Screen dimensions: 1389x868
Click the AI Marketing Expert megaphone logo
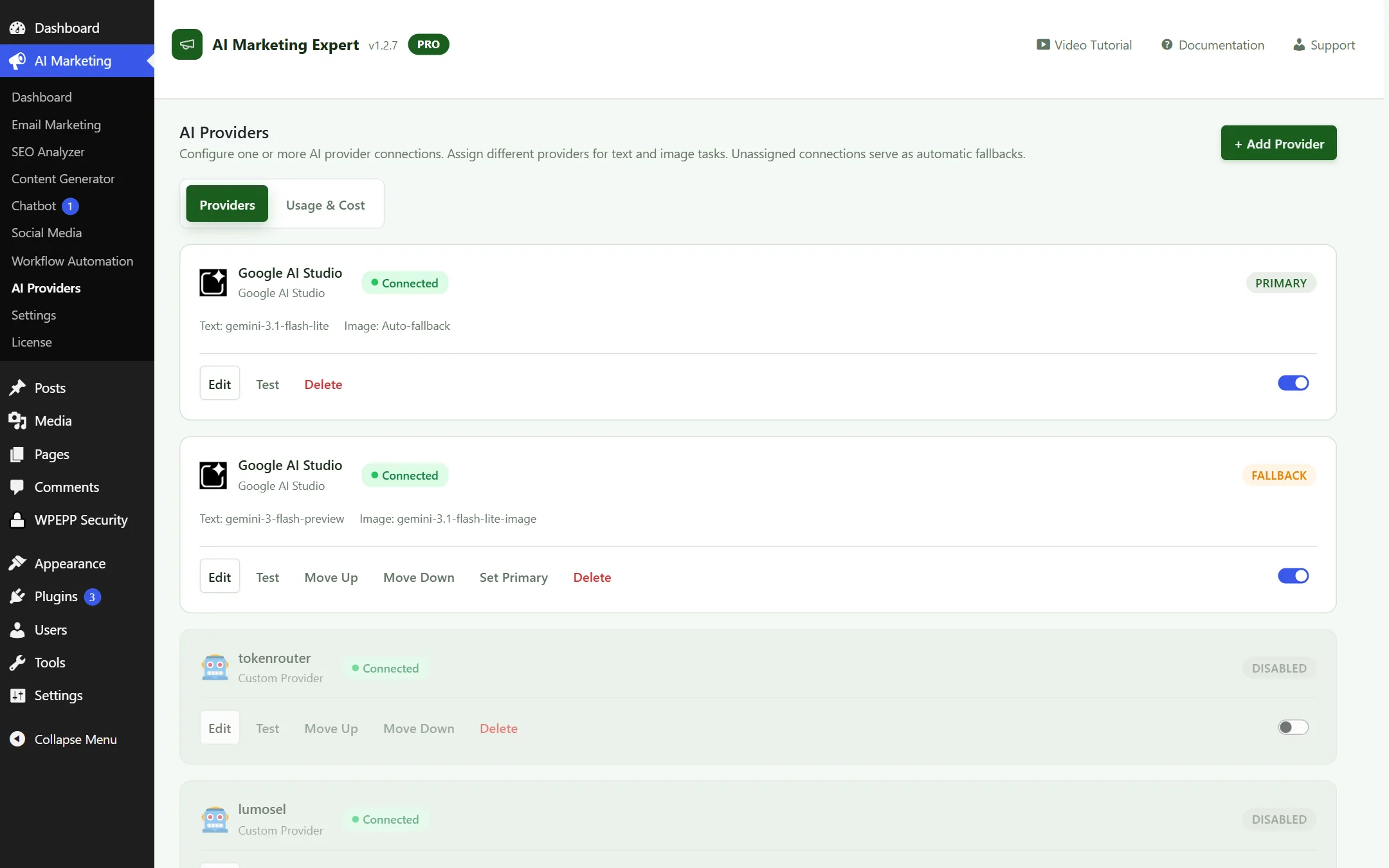(187, 44)
